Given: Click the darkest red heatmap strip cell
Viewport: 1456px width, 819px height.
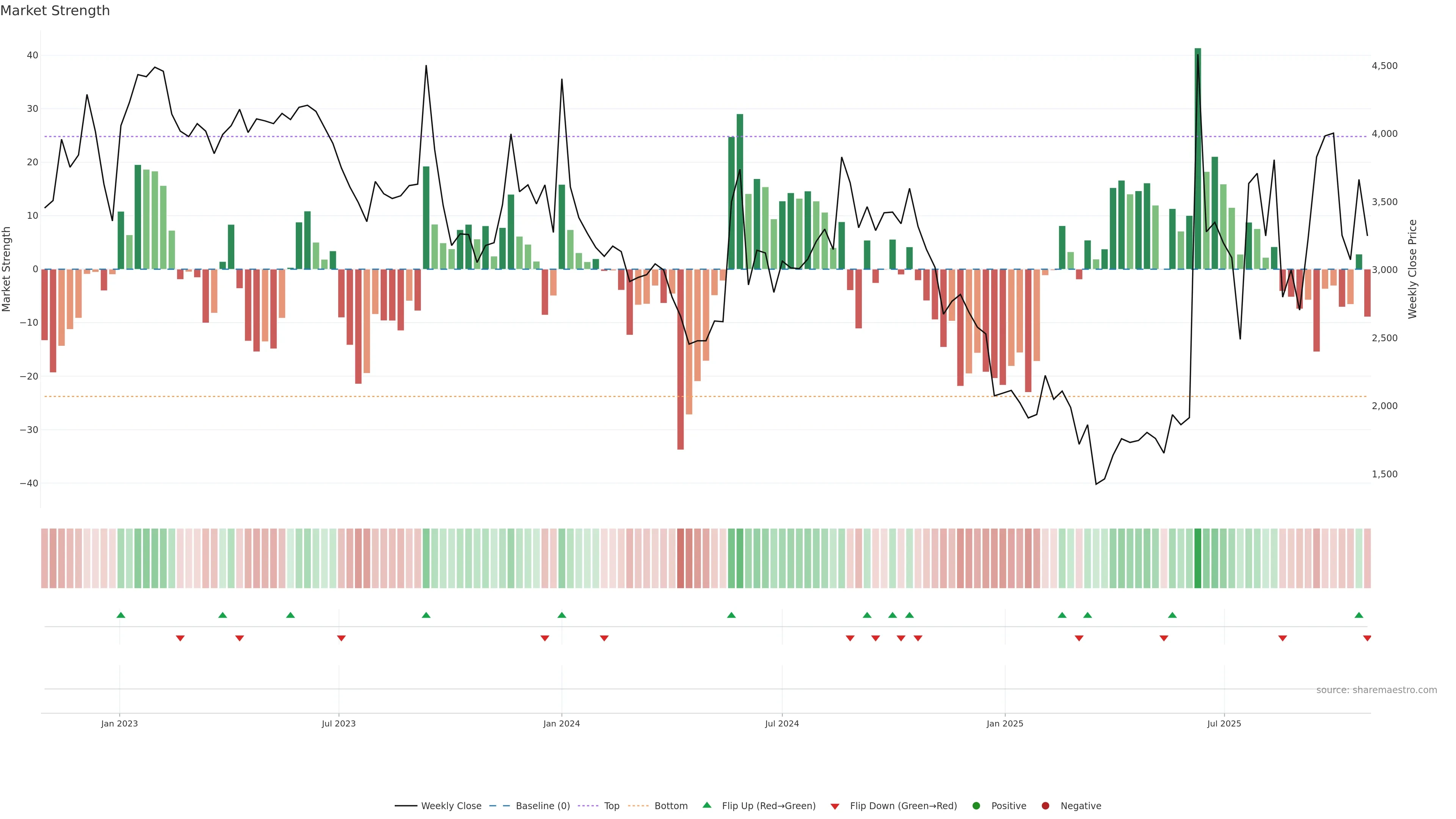Looking at the screenshot, I should [681, 558].
